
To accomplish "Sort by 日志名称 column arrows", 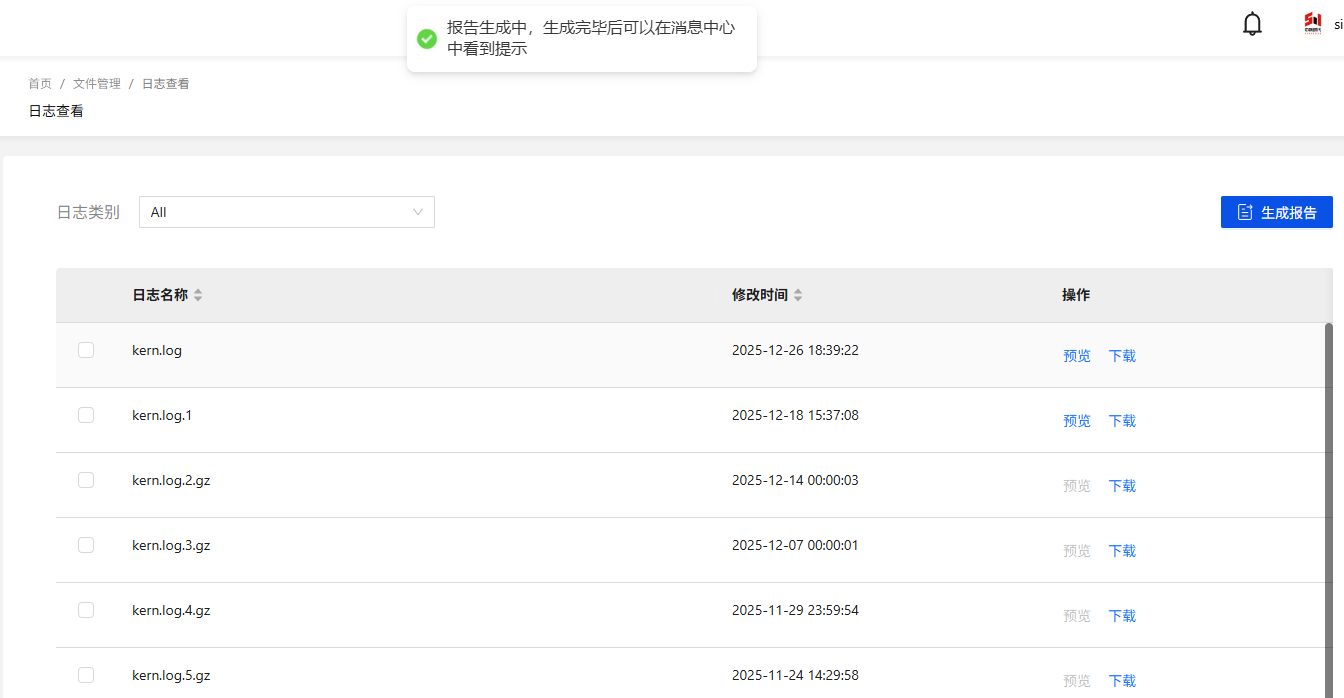I will coord(198,295).
